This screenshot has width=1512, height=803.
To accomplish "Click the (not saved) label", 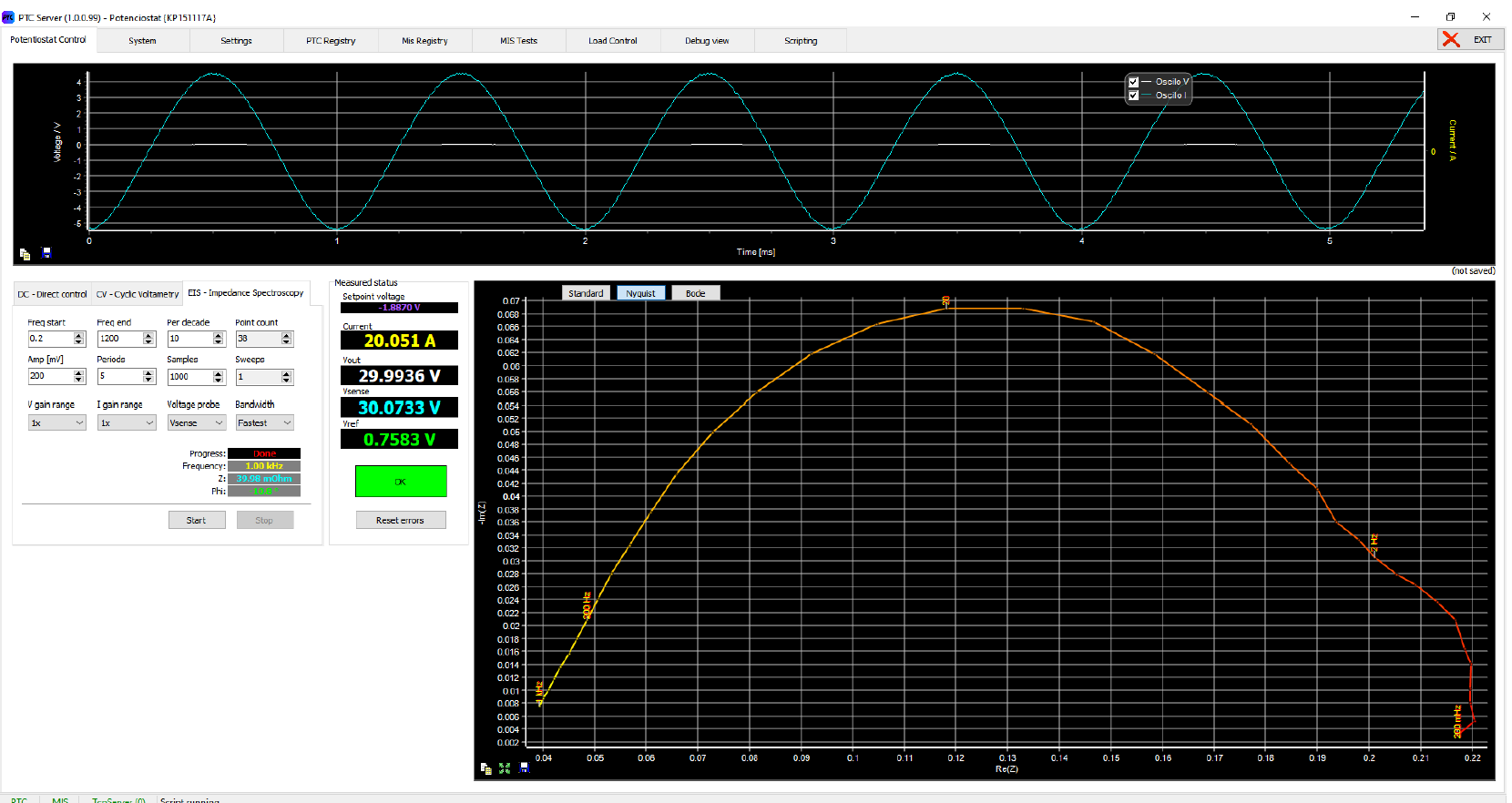I will point(1473,271).
